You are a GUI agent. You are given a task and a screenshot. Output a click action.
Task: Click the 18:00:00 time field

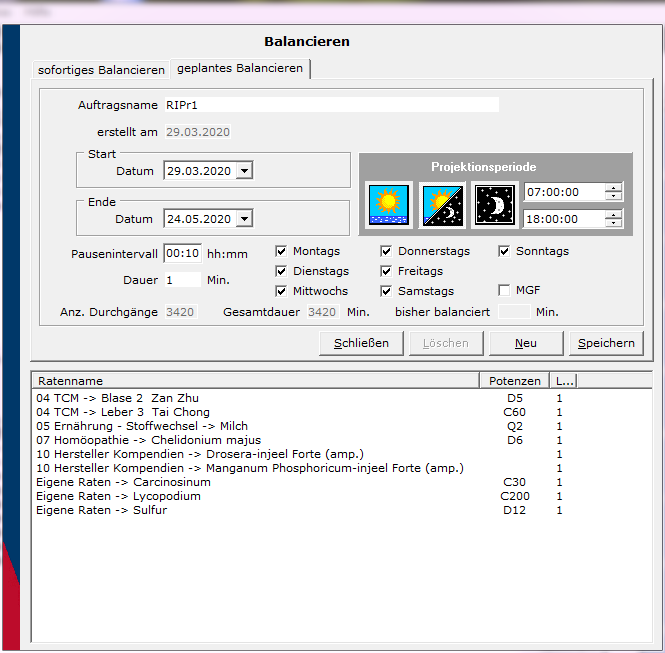point(564,219)
